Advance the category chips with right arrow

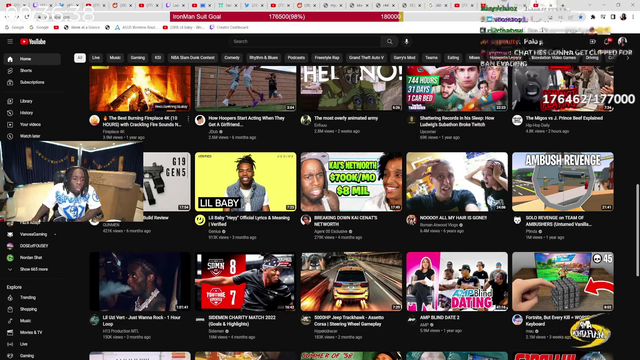pos(628,58)
